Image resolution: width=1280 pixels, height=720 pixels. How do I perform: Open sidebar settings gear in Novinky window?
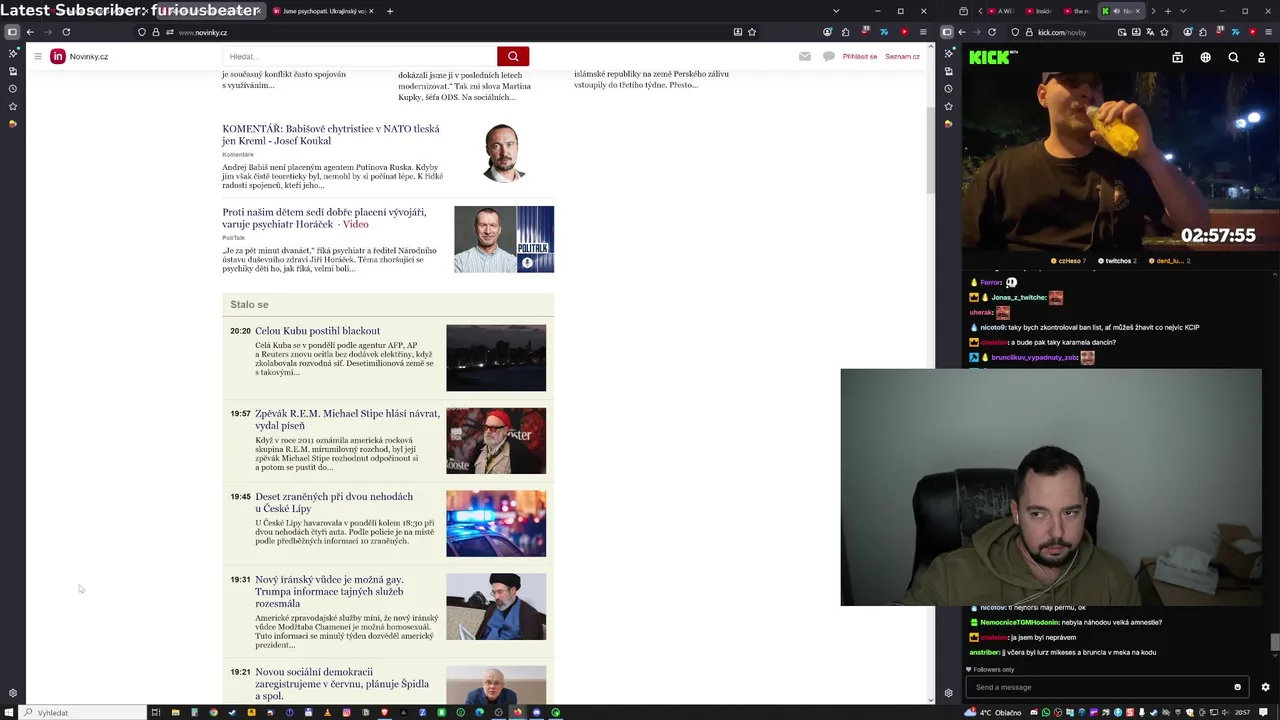(x=12, y=693)
